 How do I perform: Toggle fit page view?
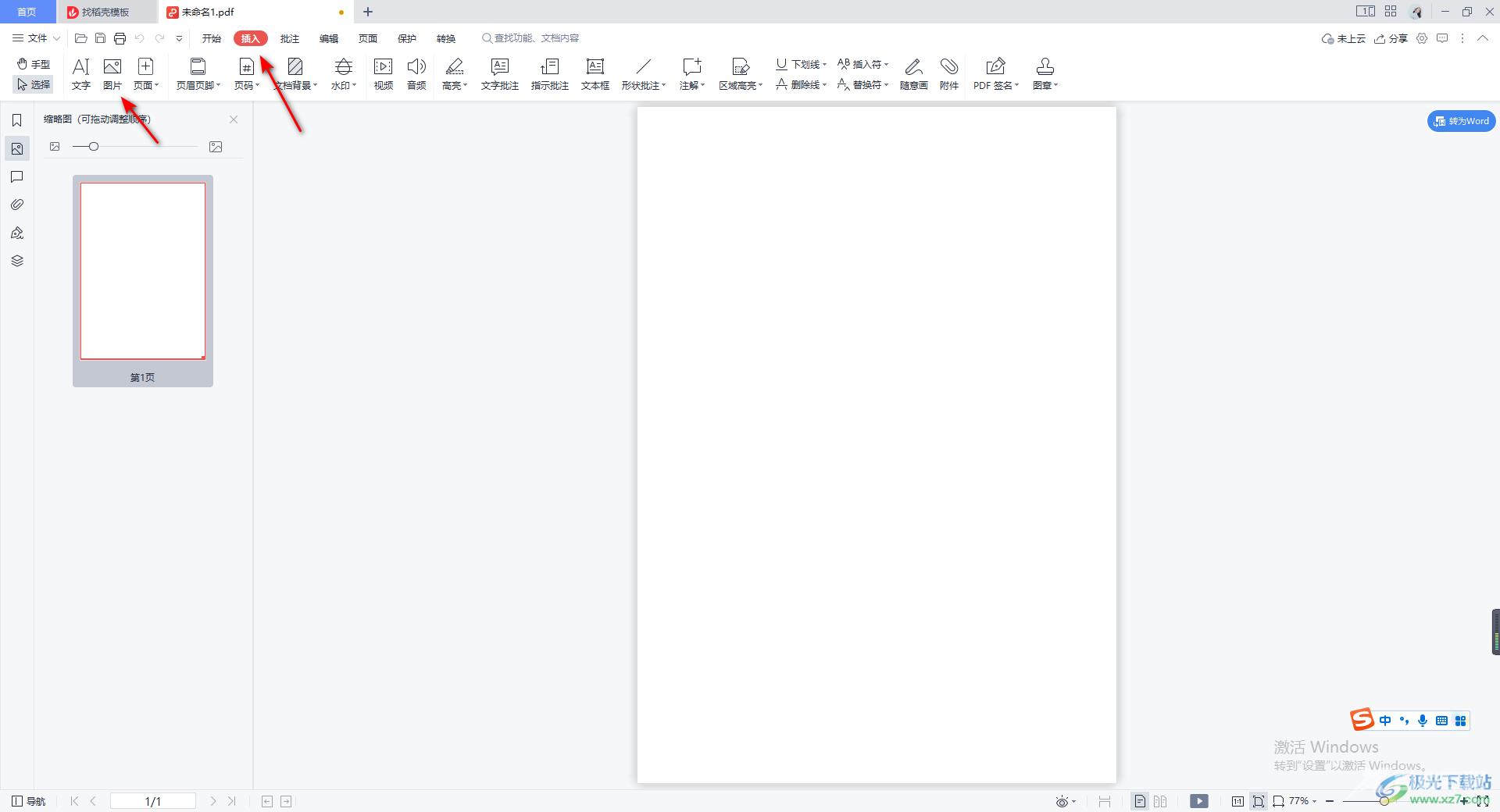(x=1259, y=801)
